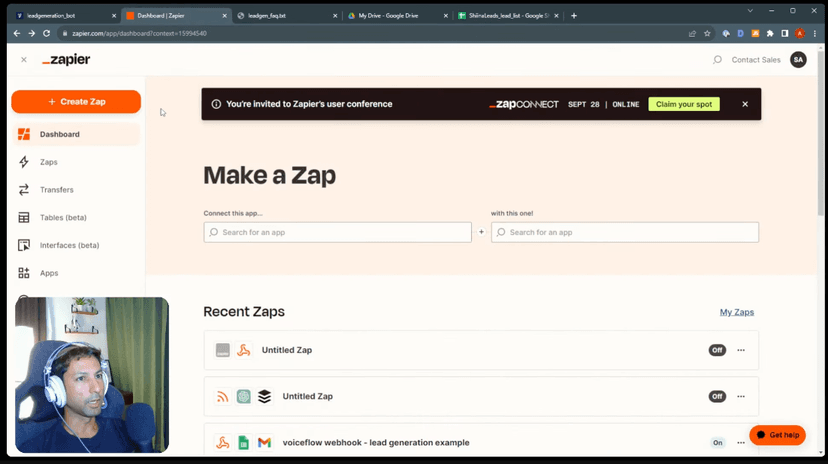The width and height of the screenshot is (828, 464).
Task: Open a new browser tab
Action: point(573,16)
